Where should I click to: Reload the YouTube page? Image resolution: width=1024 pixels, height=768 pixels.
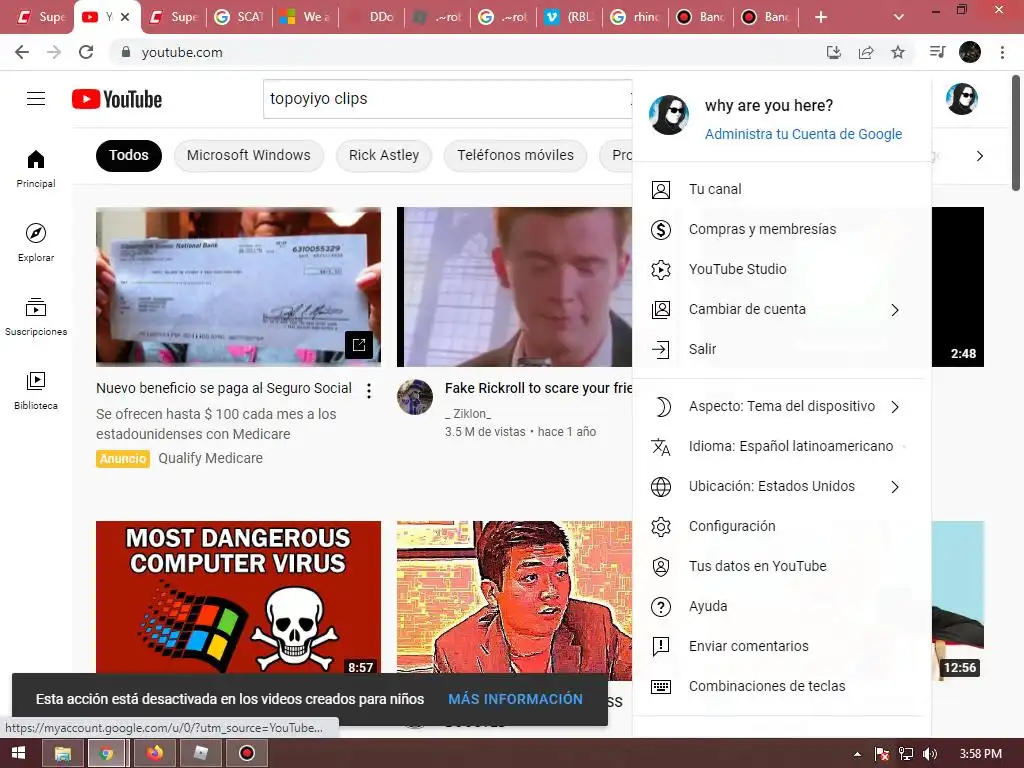(x=86, y=52)
